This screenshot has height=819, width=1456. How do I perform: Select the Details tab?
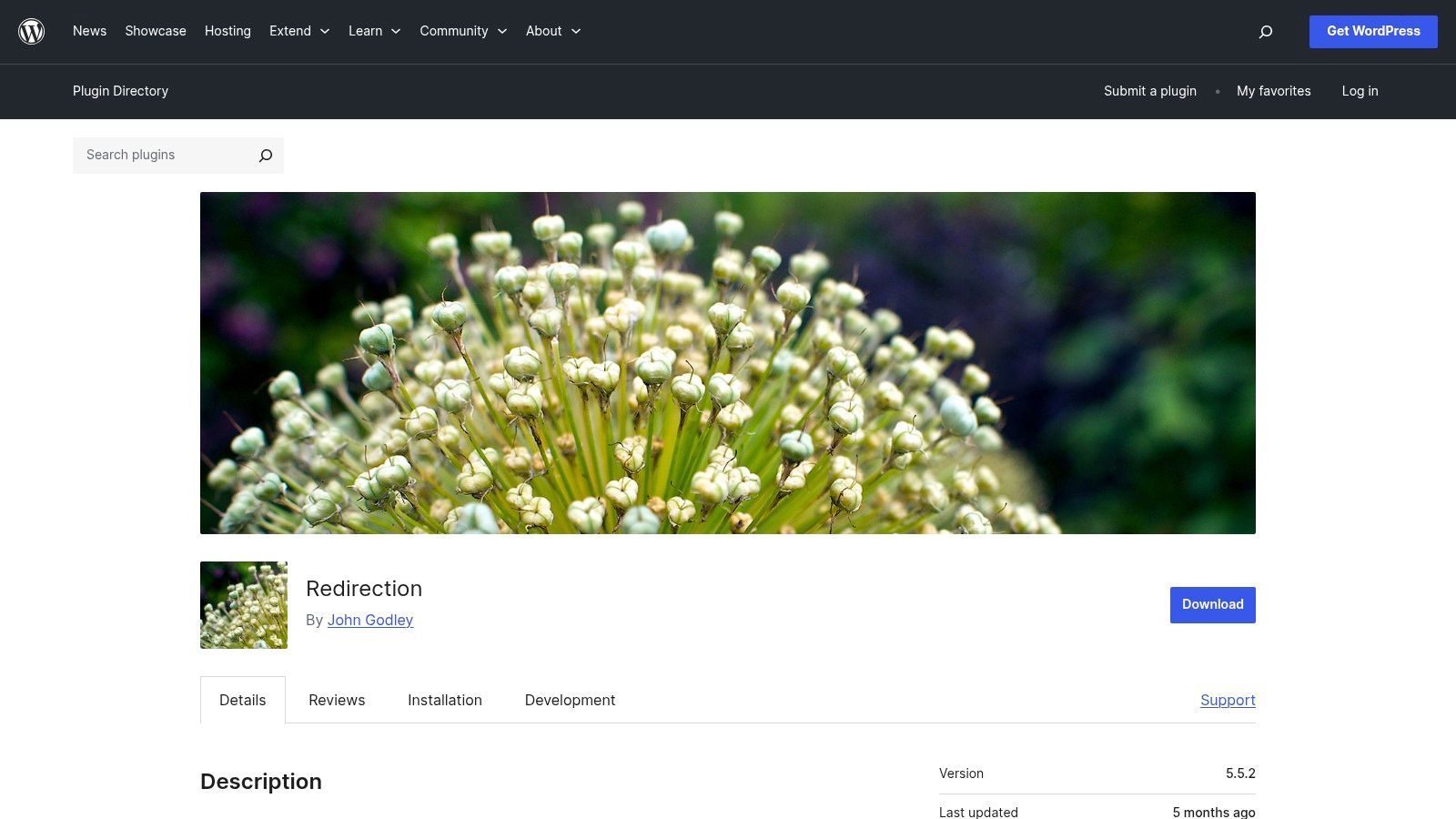[243, 700]
